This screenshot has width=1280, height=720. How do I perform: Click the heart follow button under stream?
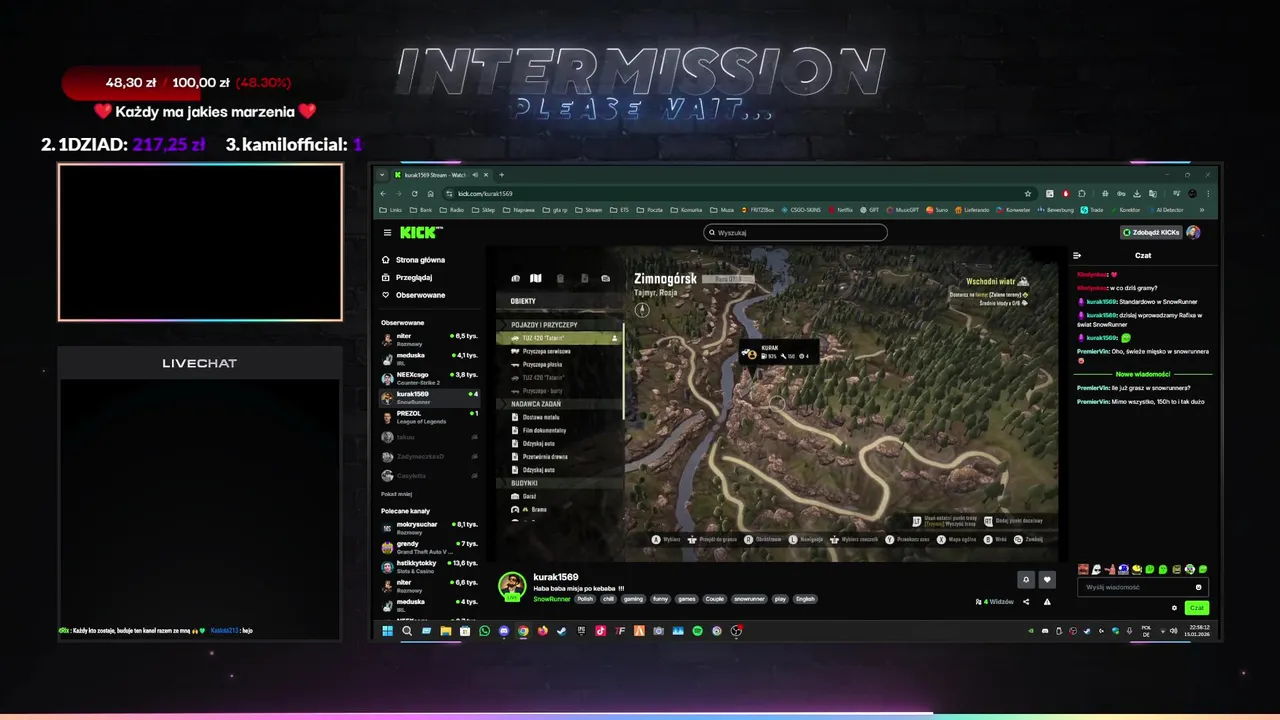1047,579
